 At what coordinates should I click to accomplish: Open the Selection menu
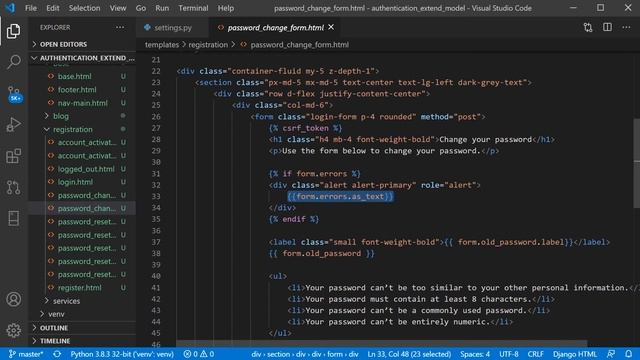coord(84,8)
